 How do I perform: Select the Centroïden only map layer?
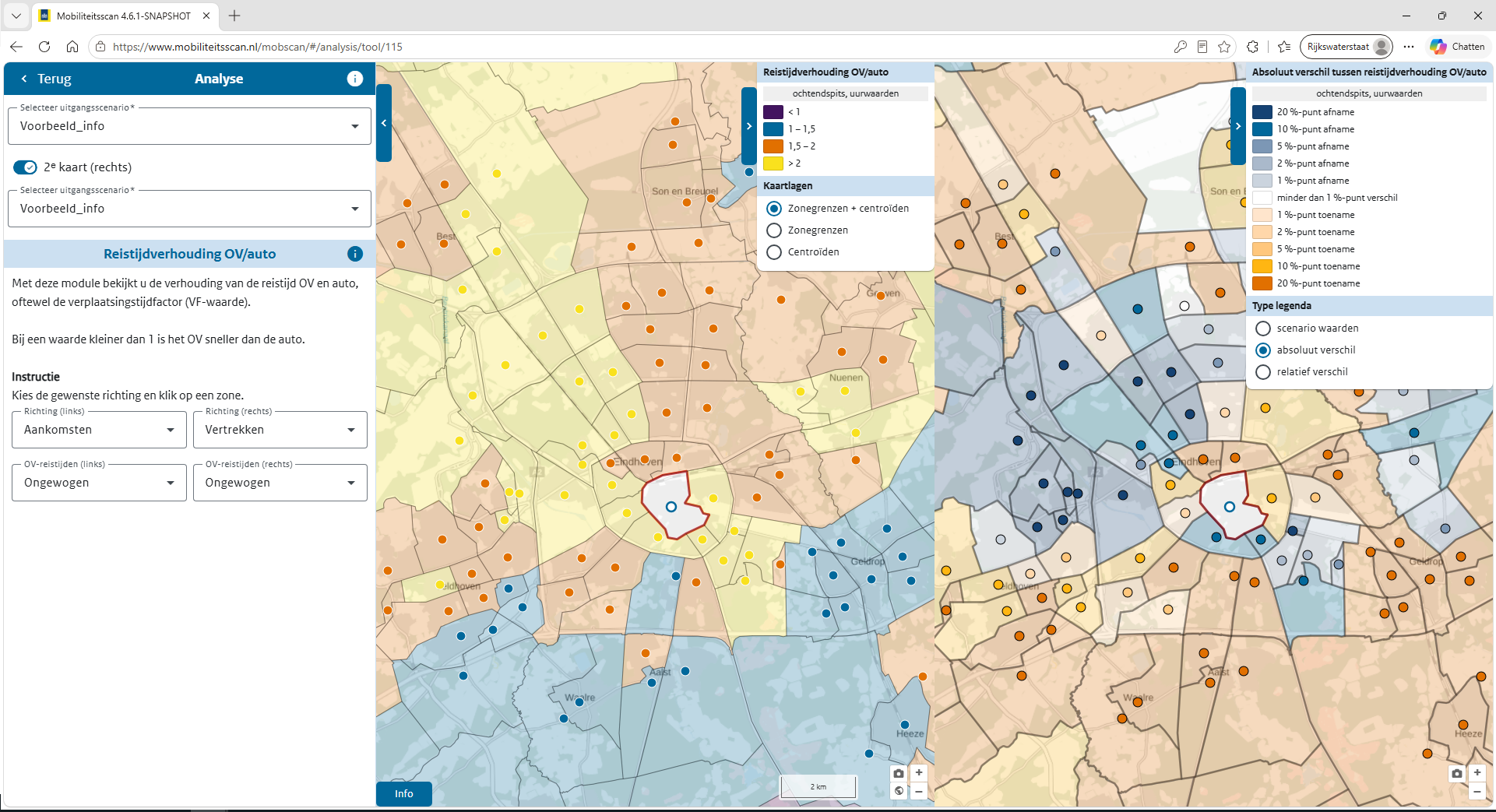pyautogui.click(x=774, y=252)
